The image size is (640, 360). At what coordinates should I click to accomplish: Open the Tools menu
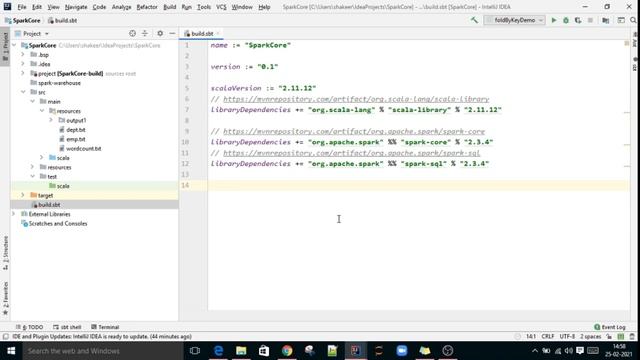pos(204,7)
